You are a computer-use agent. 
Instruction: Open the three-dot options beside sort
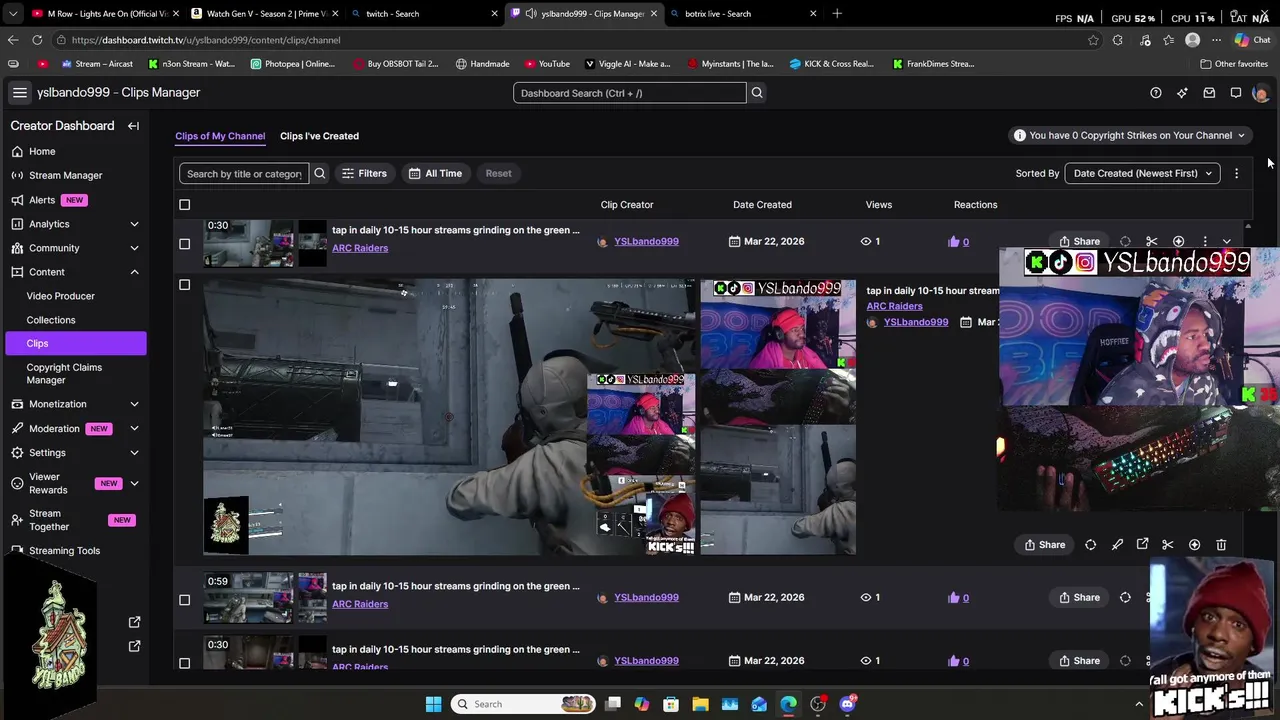click(1236, 173)
